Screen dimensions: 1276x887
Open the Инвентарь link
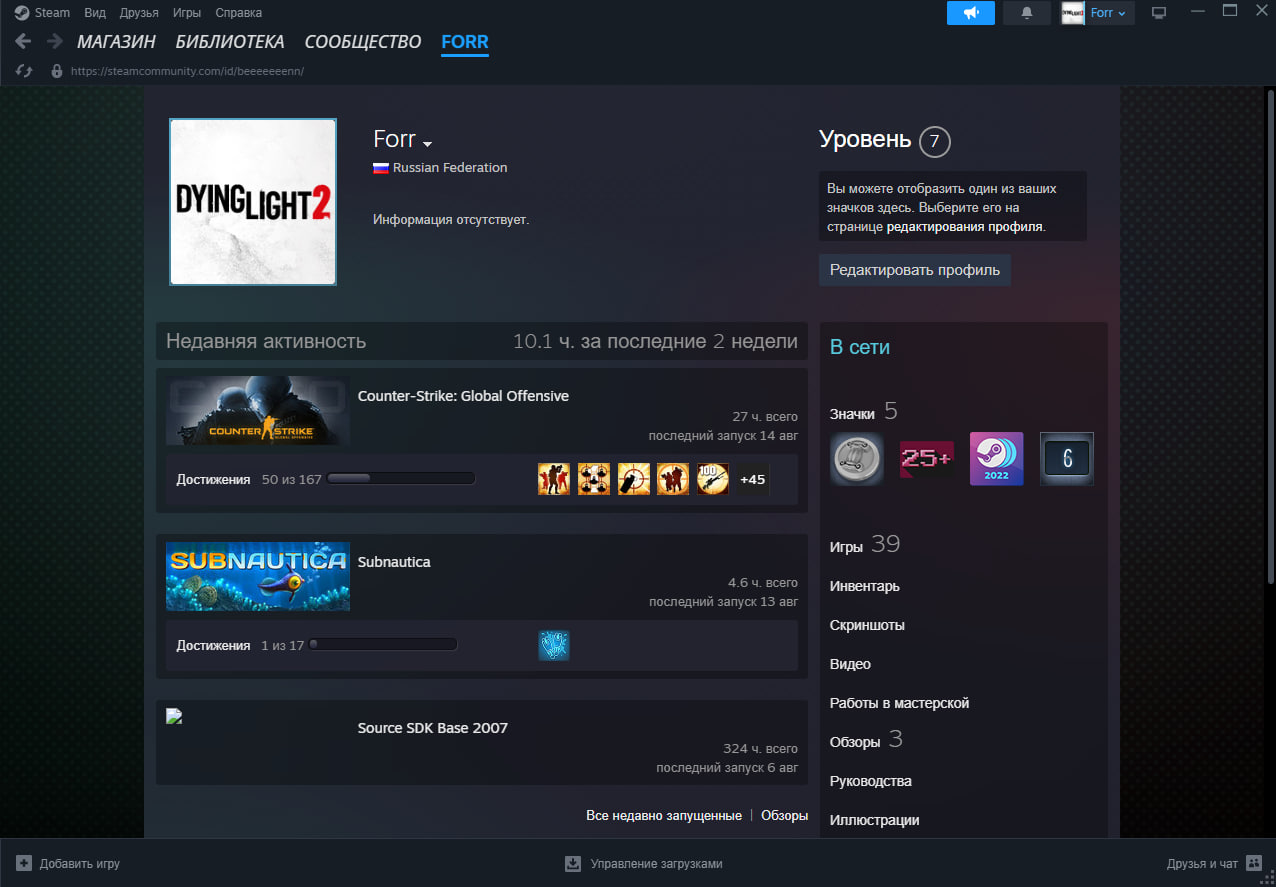tap(865, 586)
